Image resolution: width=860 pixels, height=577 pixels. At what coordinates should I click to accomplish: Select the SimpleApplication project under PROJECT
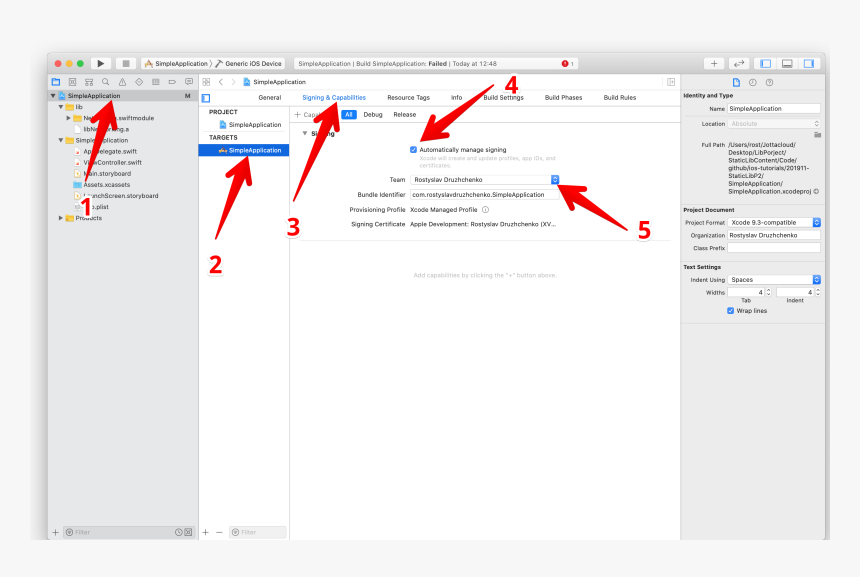tap(250, 125)
